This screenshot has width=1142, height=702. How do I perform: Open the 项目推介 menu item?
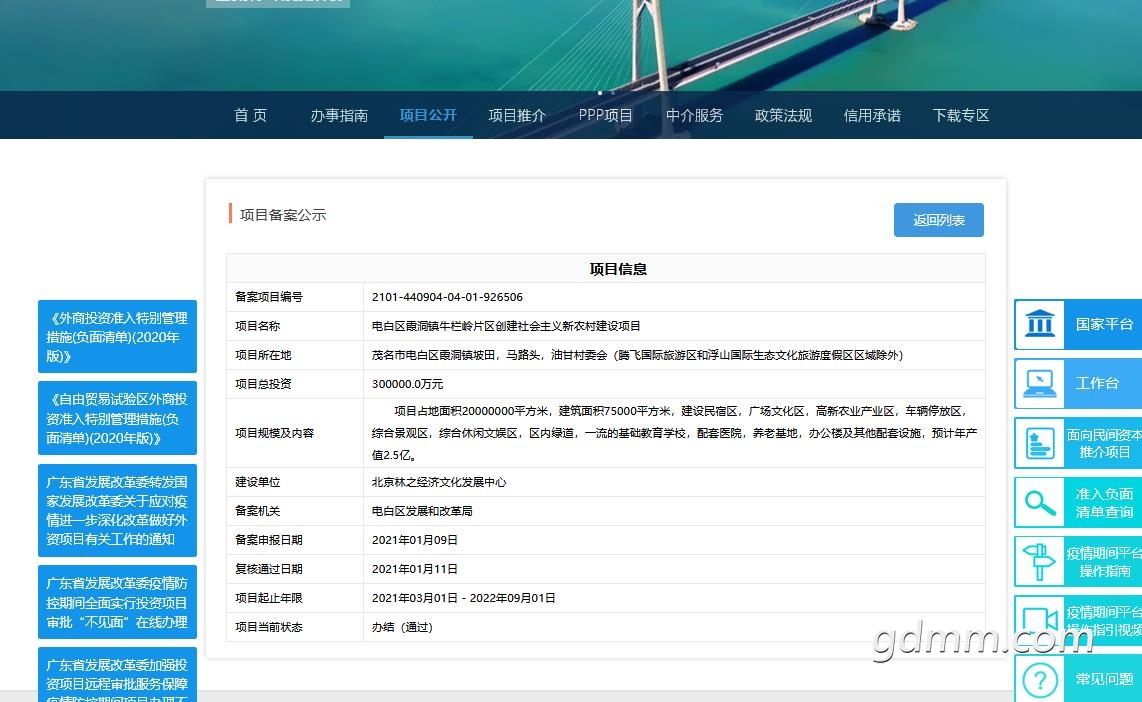click(x=517, y=115)
